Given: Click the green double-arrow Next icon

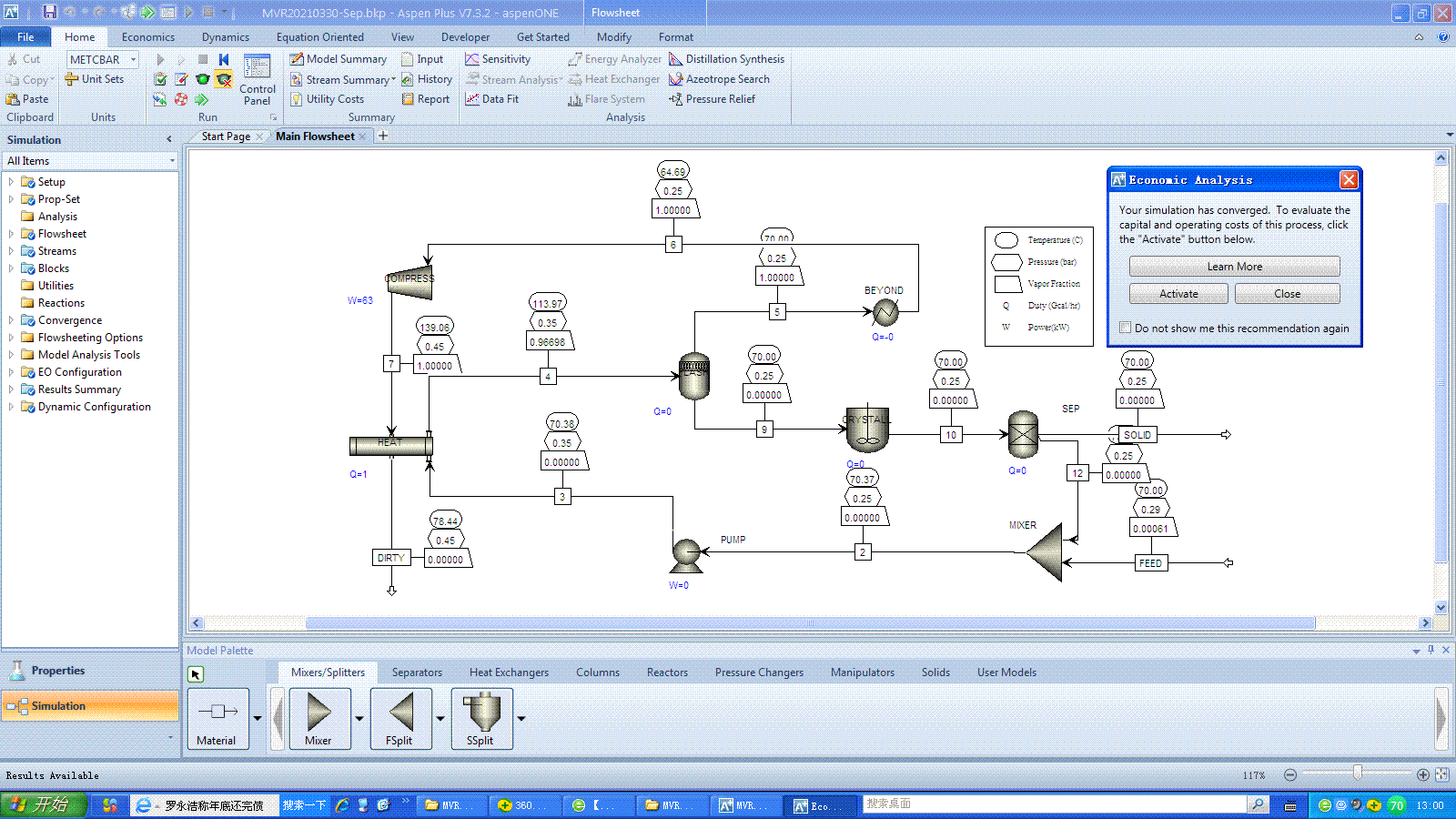Looking at the screenshot, I should coord(202,99).
